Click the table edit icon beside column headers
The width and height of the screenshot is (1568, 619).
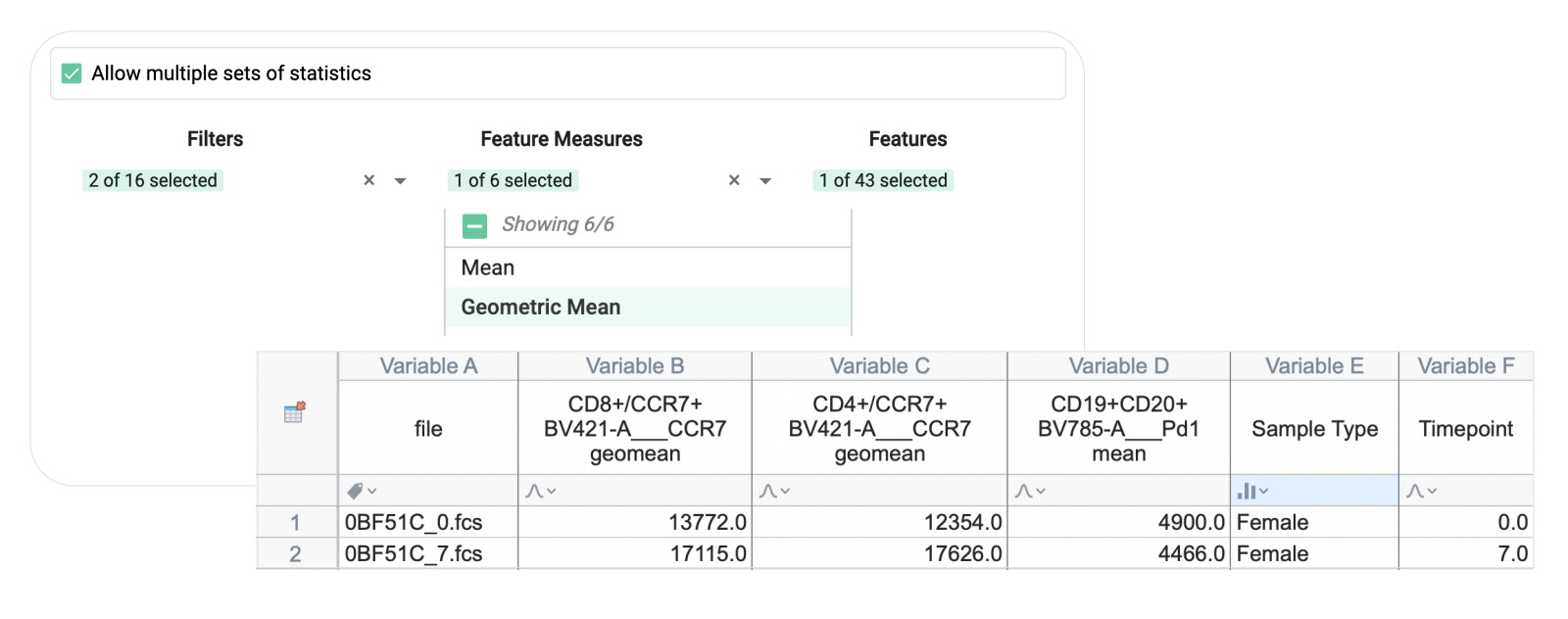click(x=294, y=412)
